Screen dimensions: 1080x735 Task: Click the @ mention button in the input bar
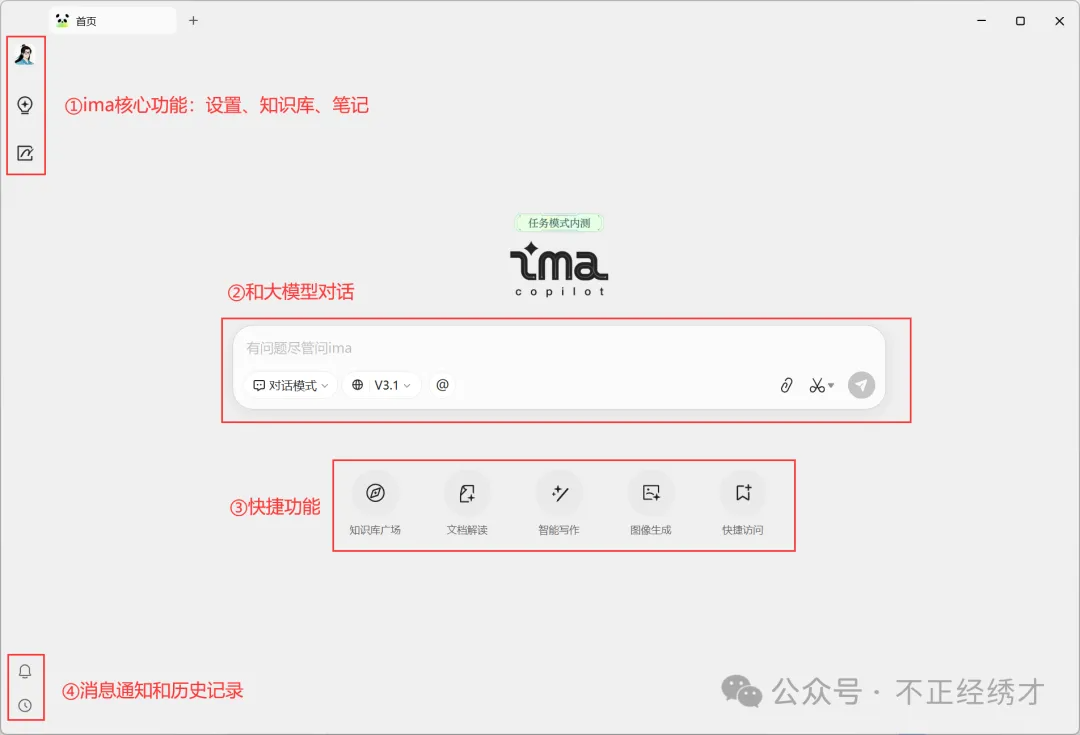[443, 385]
